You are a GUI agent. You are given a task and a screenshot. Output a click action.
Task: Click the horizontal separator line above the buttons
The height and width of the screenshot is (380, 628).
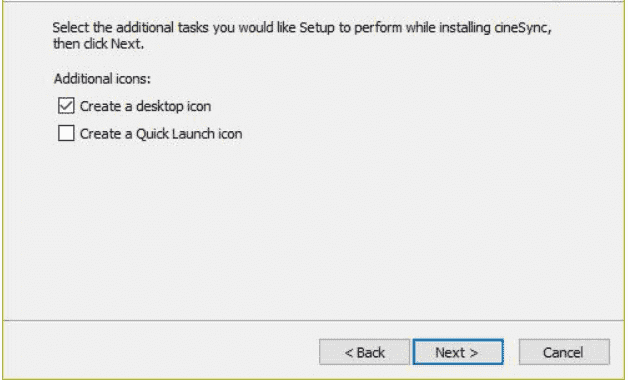pos(314,320)
